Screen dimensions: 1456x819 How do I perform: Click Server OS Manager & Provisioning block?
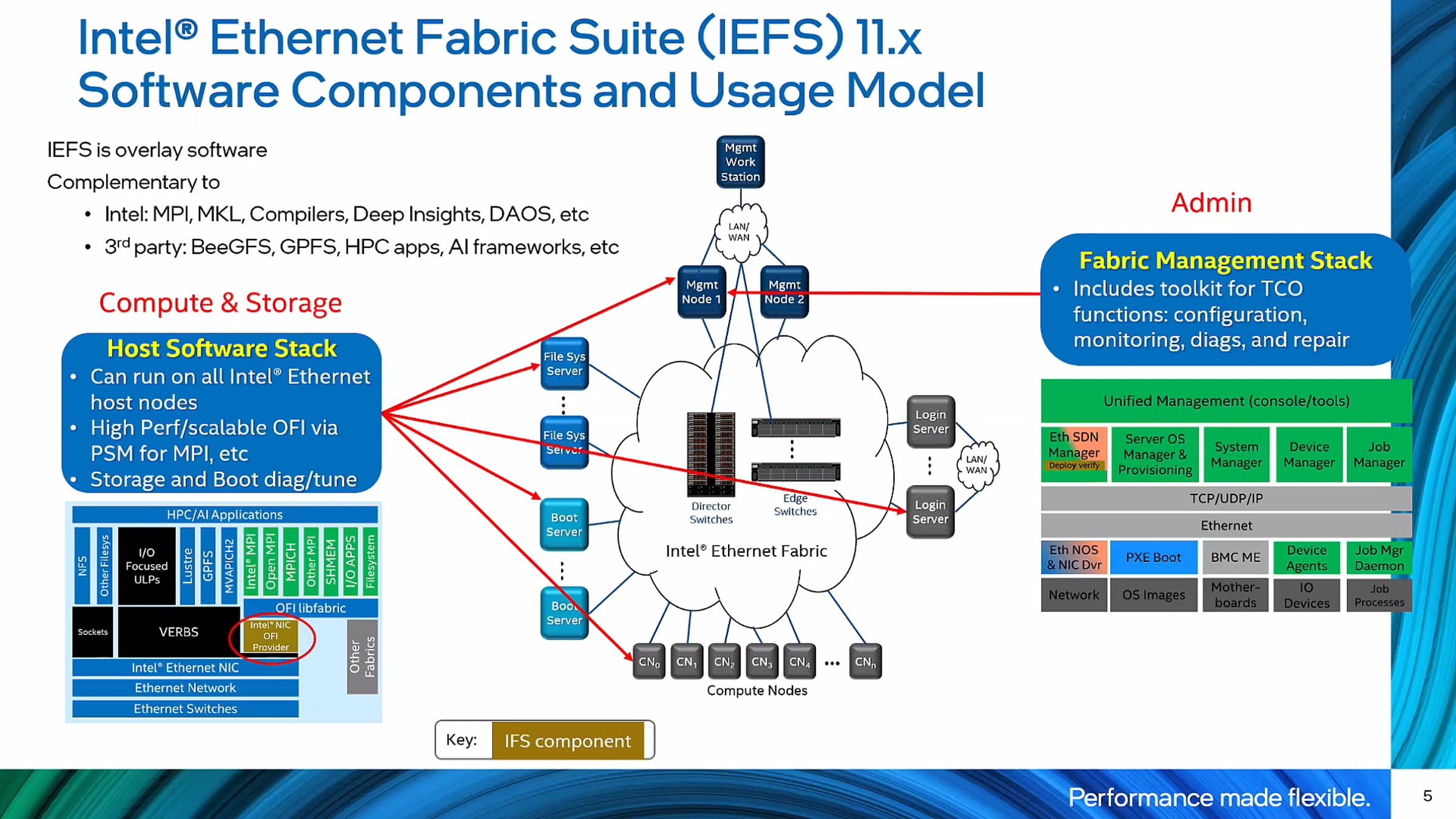[x=1154, y=454]
